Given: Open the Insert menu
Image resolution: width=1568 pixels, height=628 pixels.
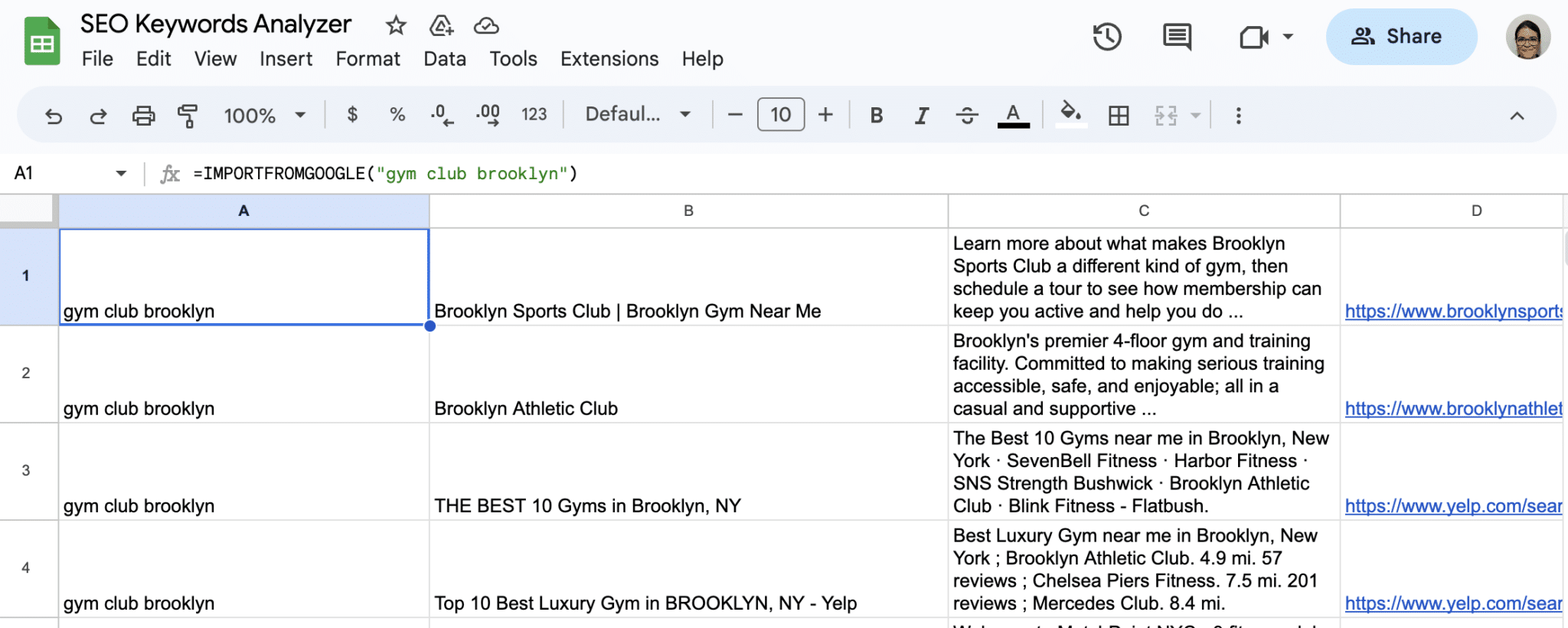Looking at the screenshot, I should 286,59.
